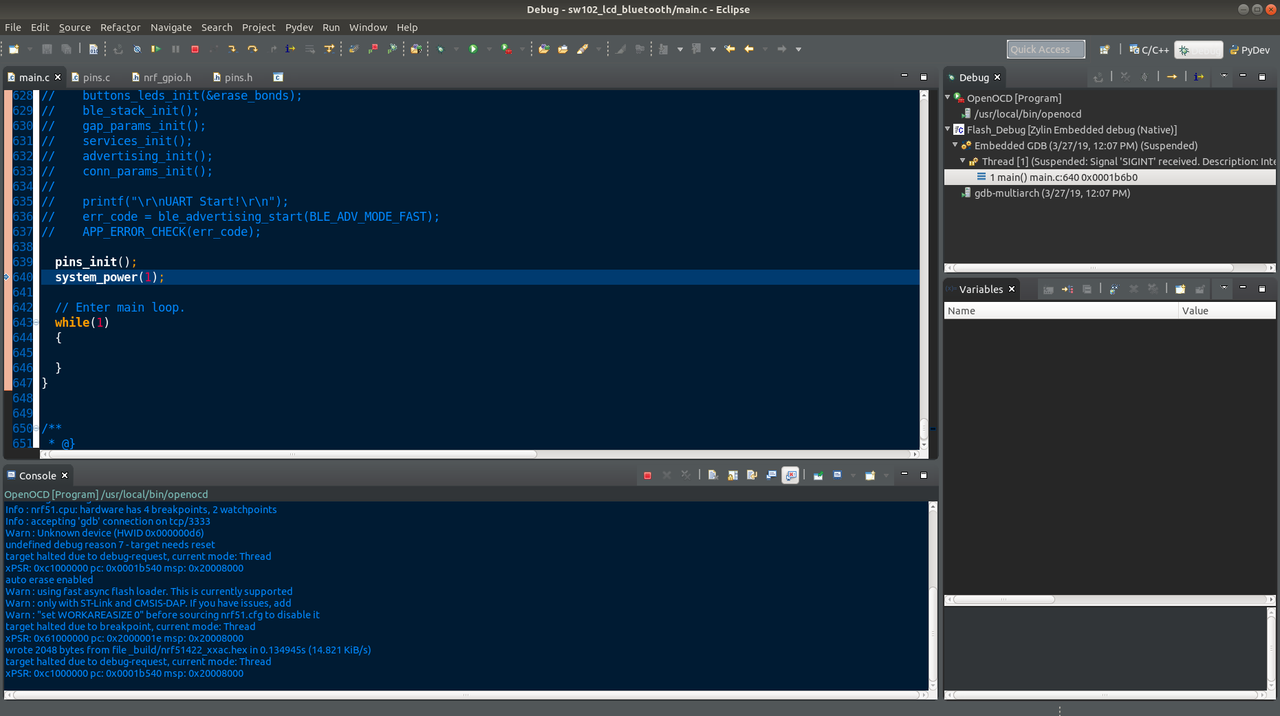
Task: Open the File menu
Action: (x=13, y=27)
